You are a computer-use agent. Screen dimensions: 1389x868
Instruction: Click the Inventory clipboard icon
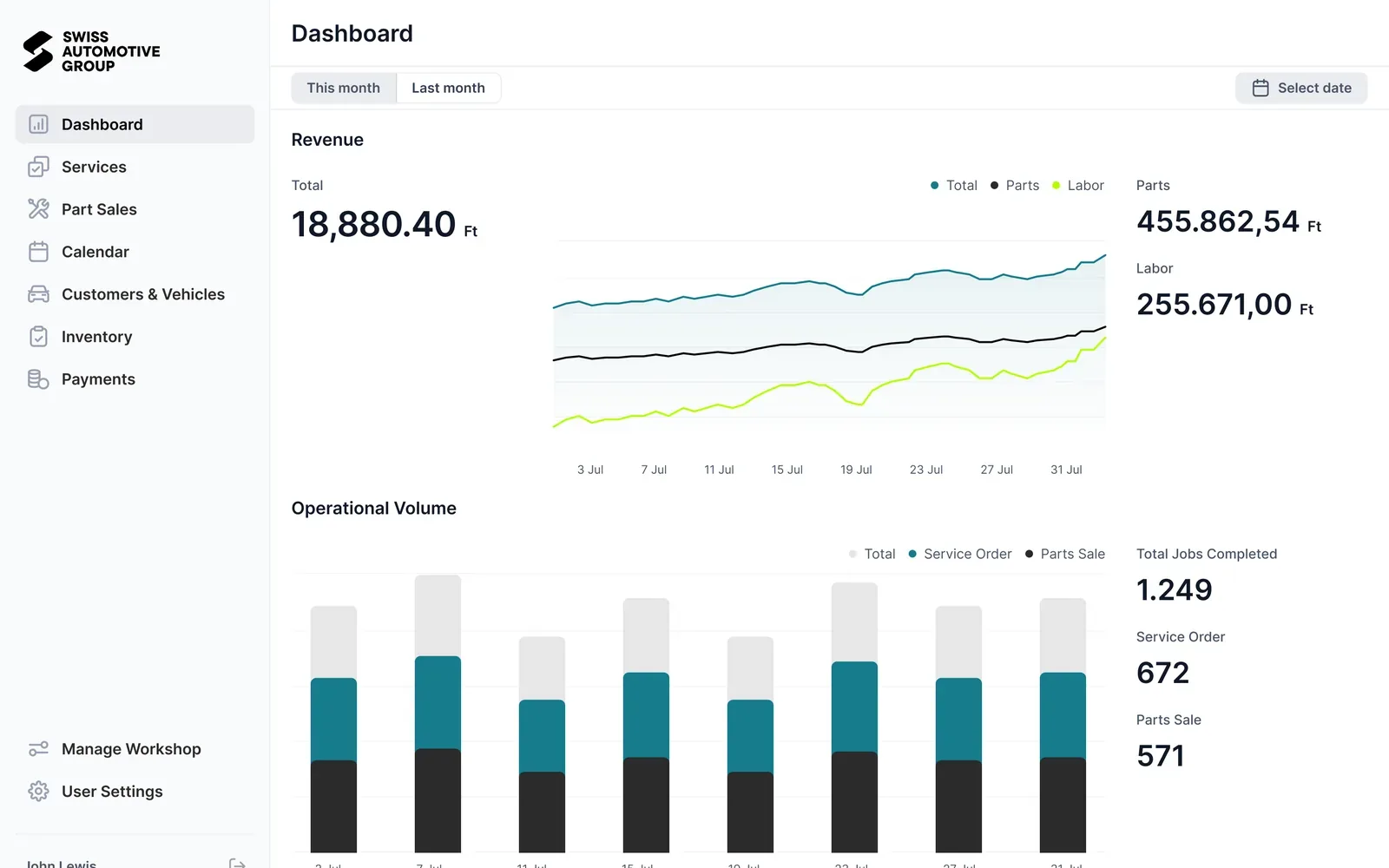38,337
